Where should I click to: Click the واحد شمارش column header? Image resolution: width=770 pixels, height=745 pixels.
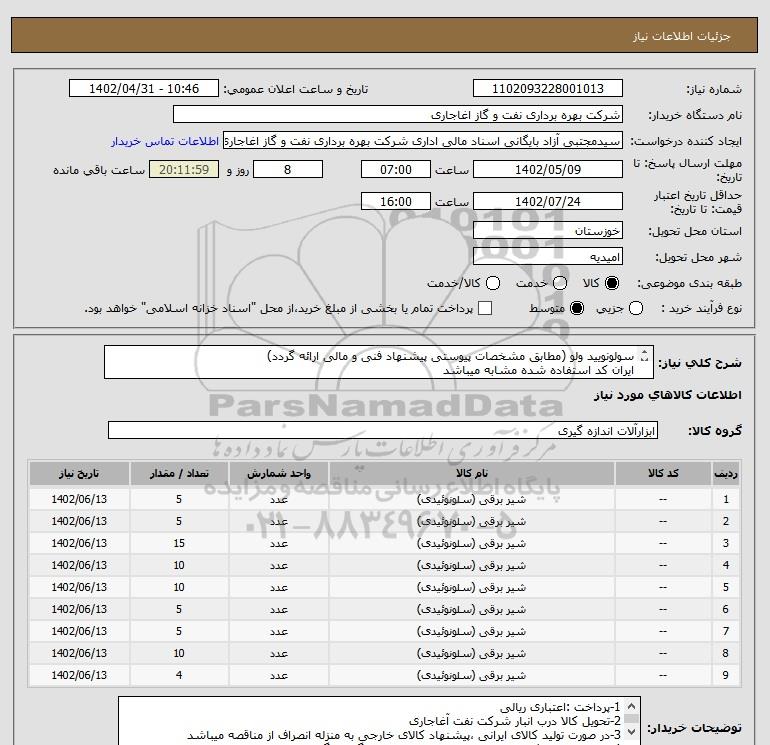278,473
